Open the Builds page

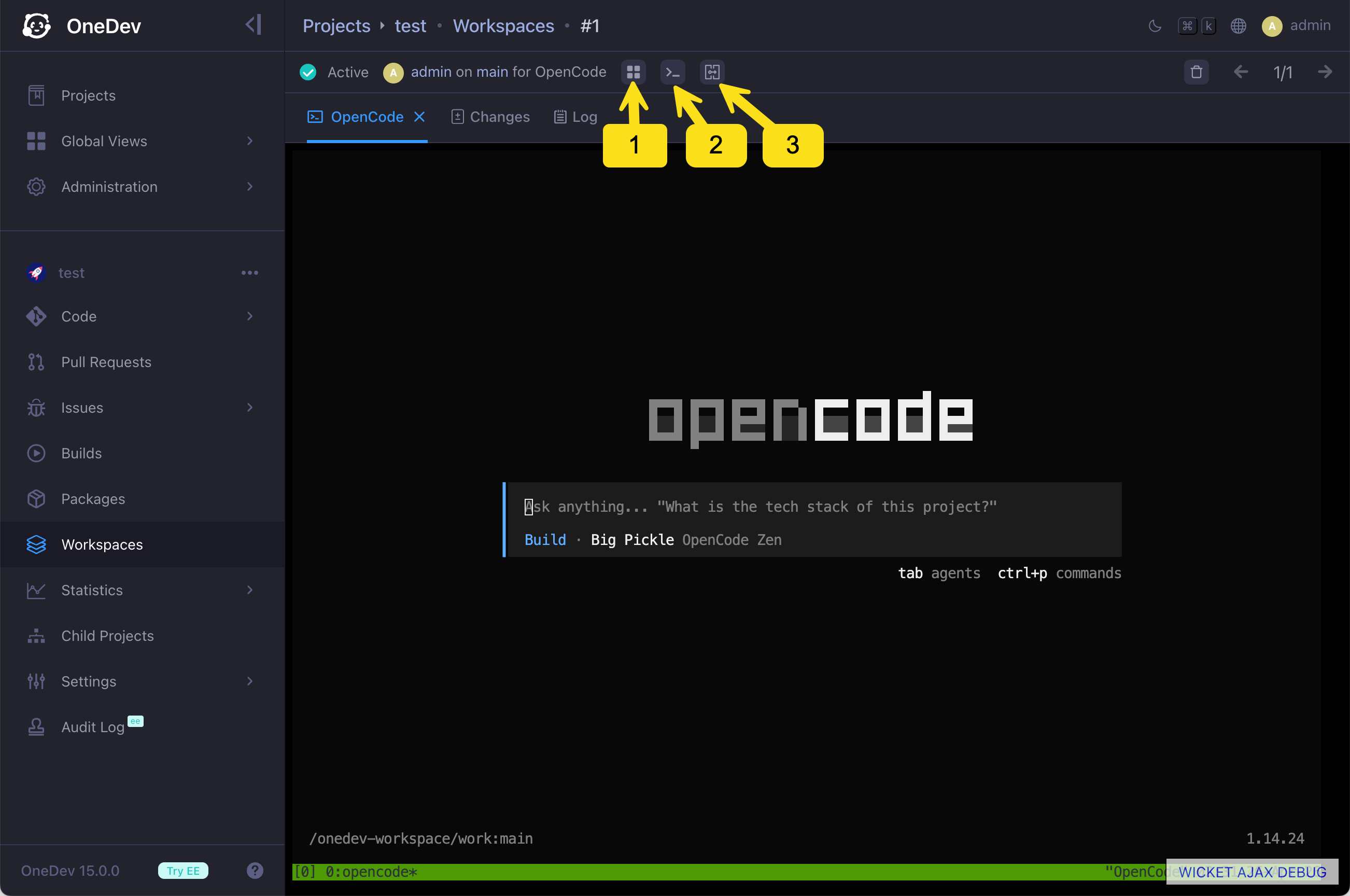142,453
